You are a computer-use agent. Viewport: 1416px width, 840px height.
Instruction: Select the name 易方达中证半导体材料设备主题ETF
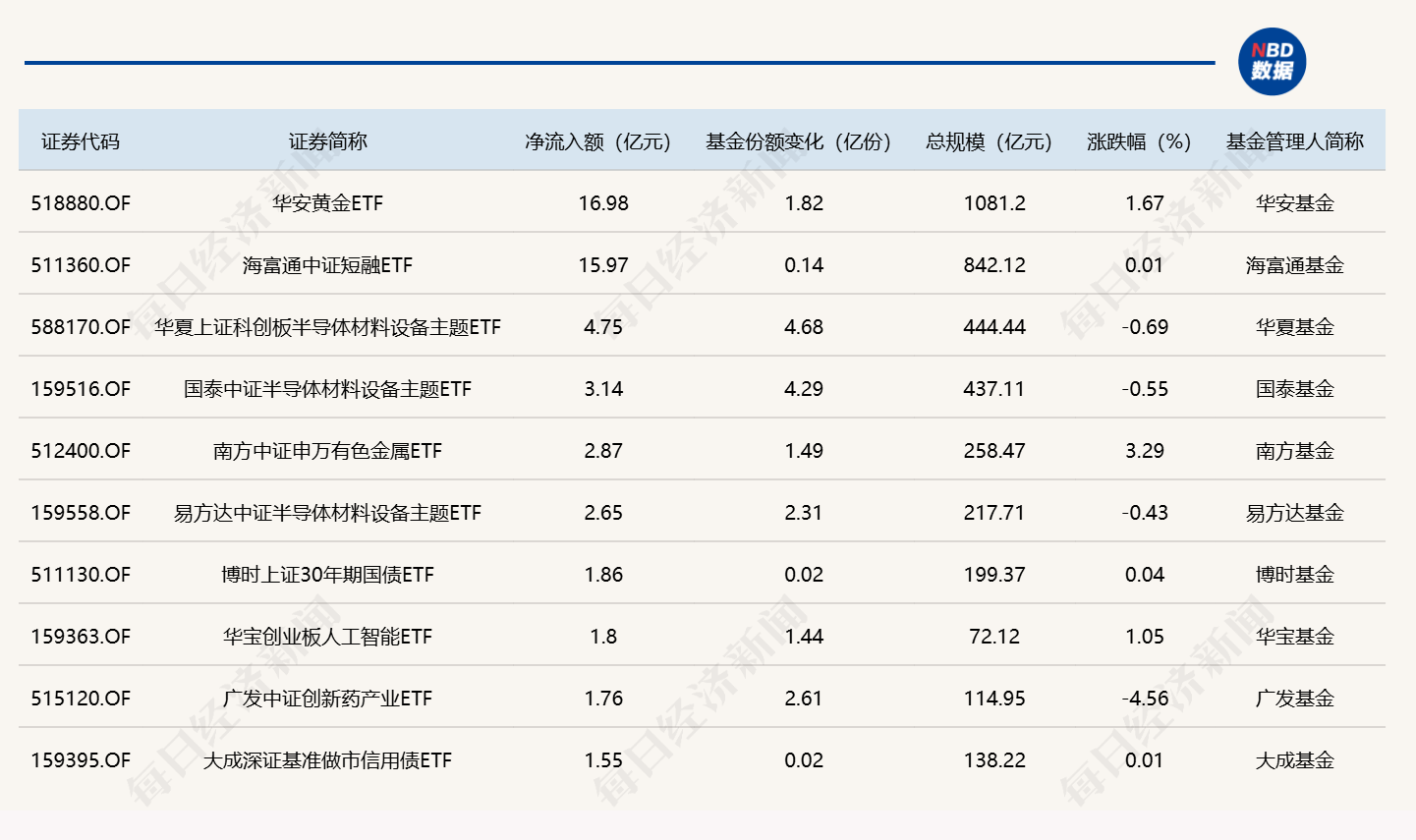click(x=327, y=513)
